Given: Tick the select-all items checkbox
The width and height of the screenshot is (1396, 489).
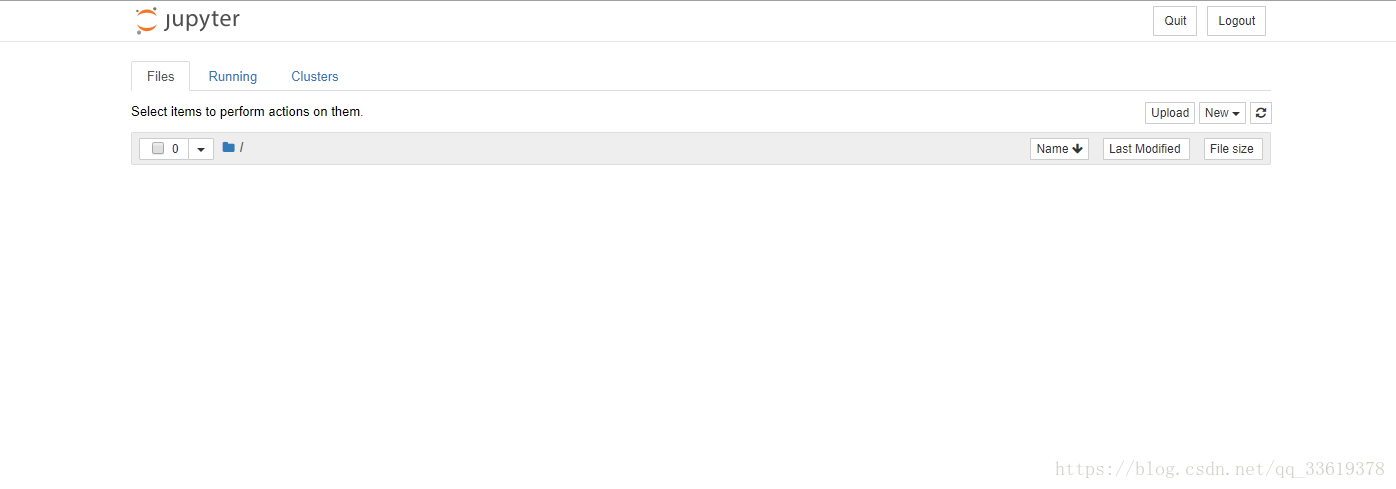Looking at the screenshot, I should [x=158, y=149].
